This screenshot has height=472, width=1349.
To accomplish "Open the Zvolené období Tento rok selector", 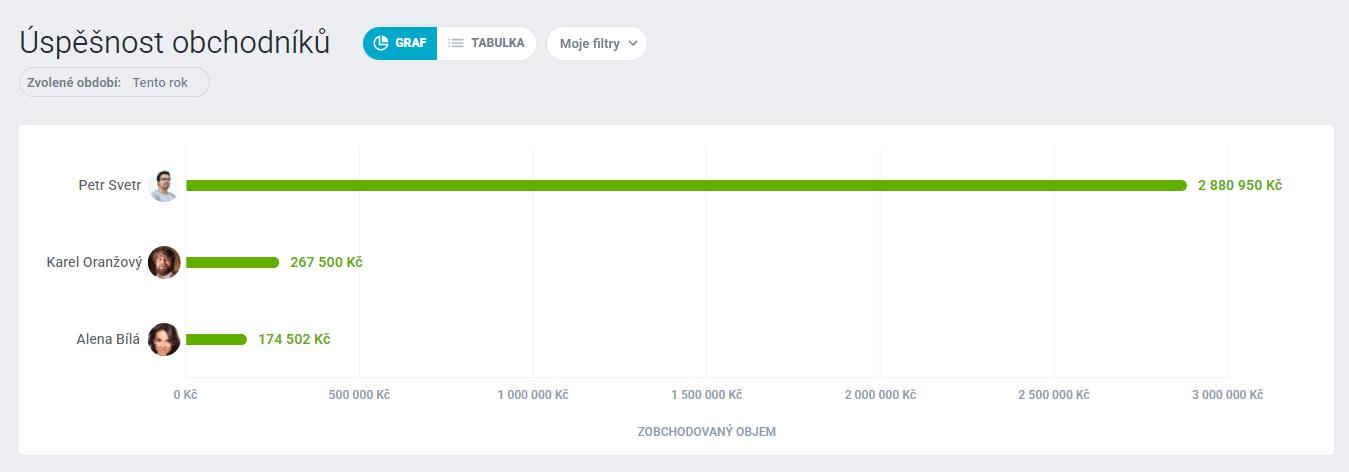I will [114, 82].
